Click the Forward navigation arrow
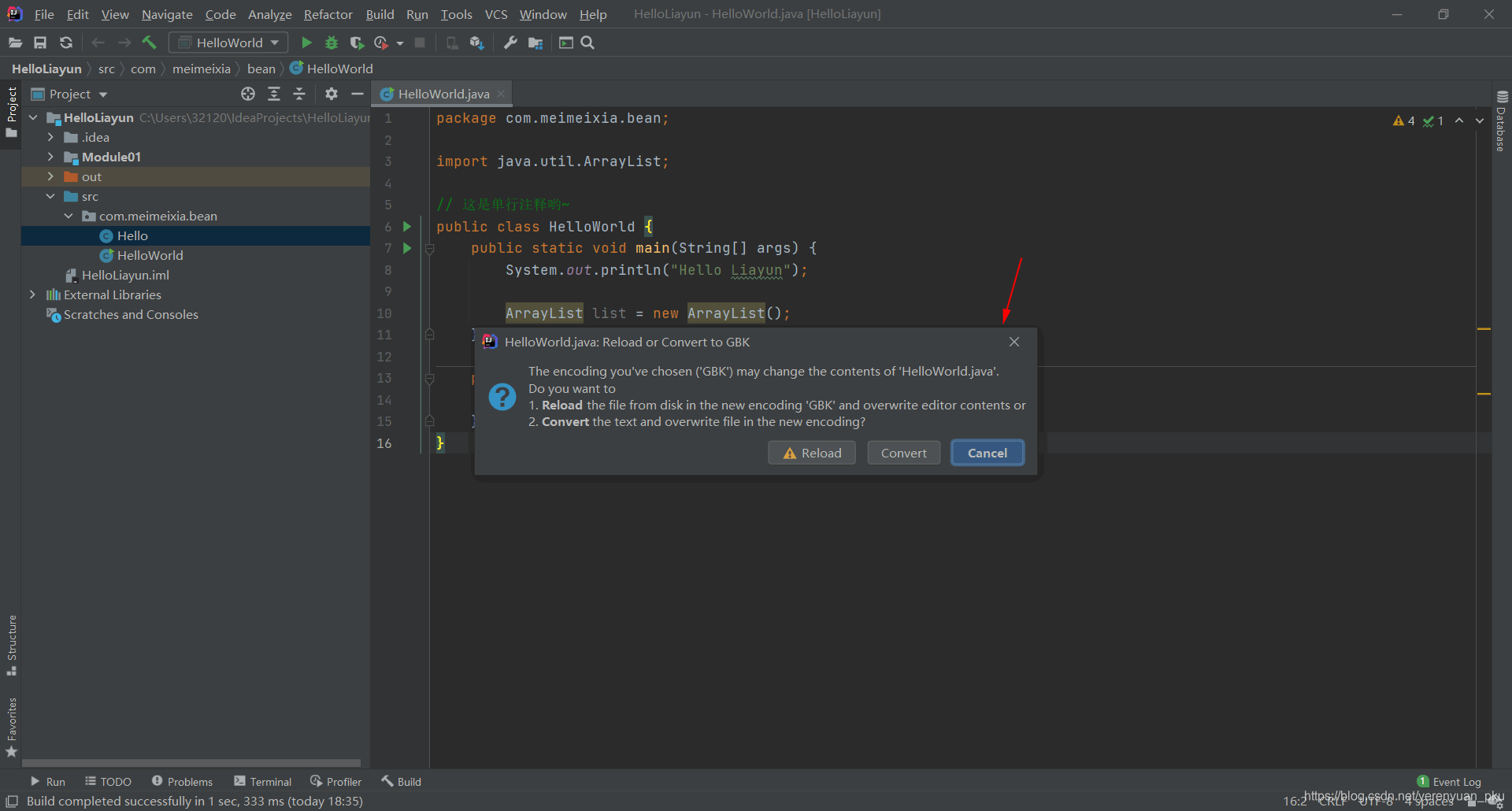The height and width of the screenshot is (811, 1512). (x=124, y=43)
